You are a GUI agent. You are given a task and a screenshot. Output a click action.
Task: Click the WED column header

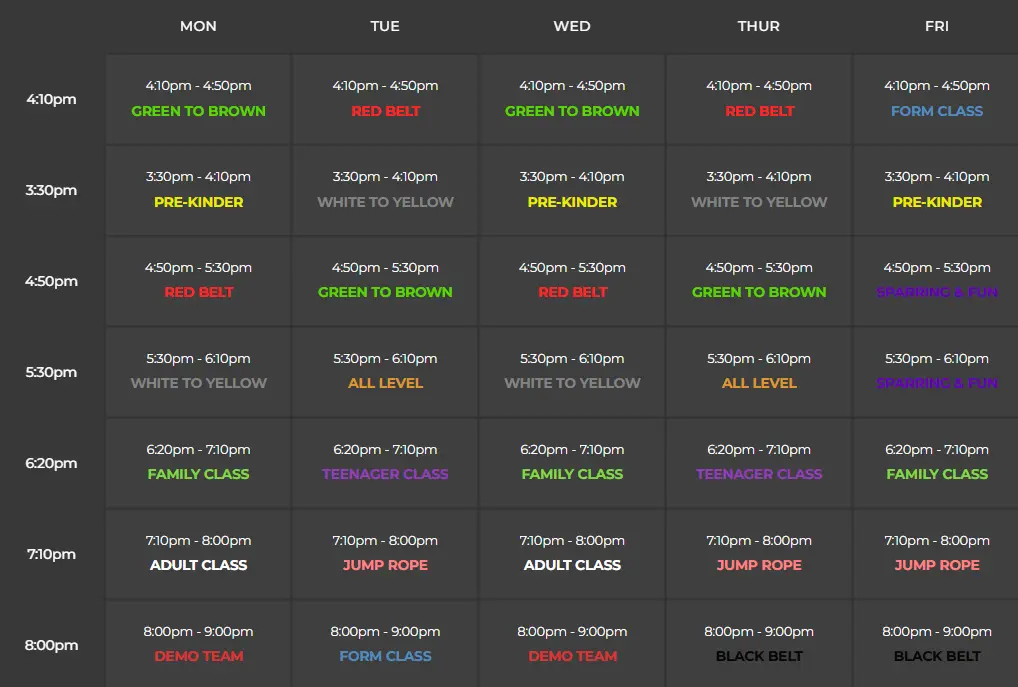572,26
